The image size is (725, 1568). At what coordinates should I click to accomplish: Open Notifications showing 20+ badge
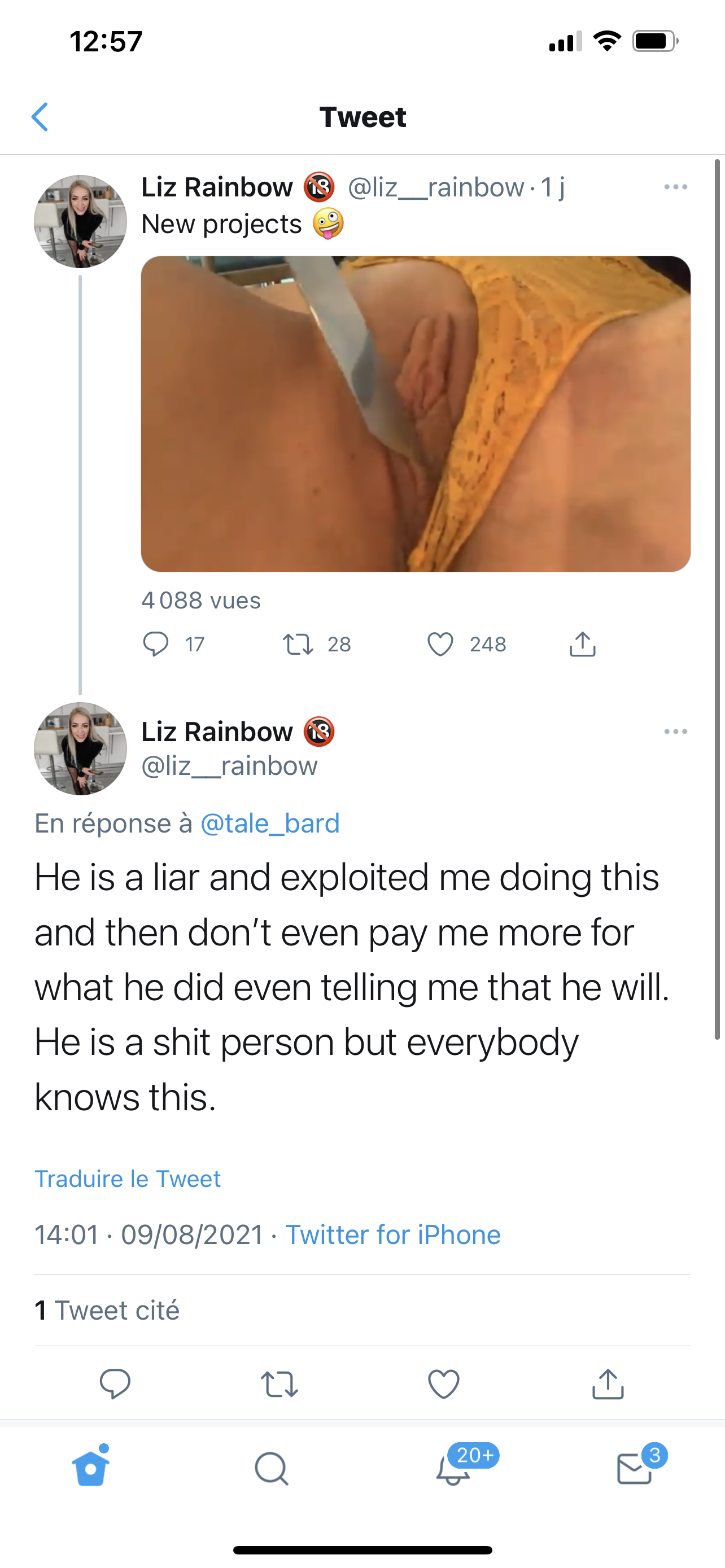453,1469
